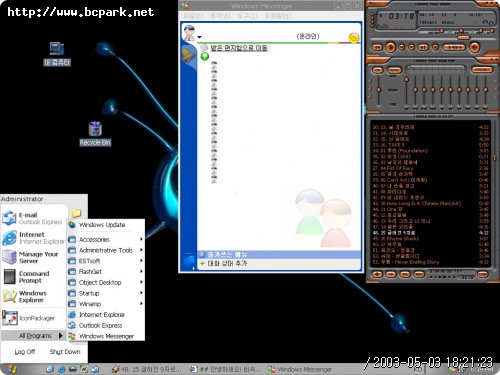Click the Sel button in Winamp playlist
500x375 pixels.
(x=405, y=274)
